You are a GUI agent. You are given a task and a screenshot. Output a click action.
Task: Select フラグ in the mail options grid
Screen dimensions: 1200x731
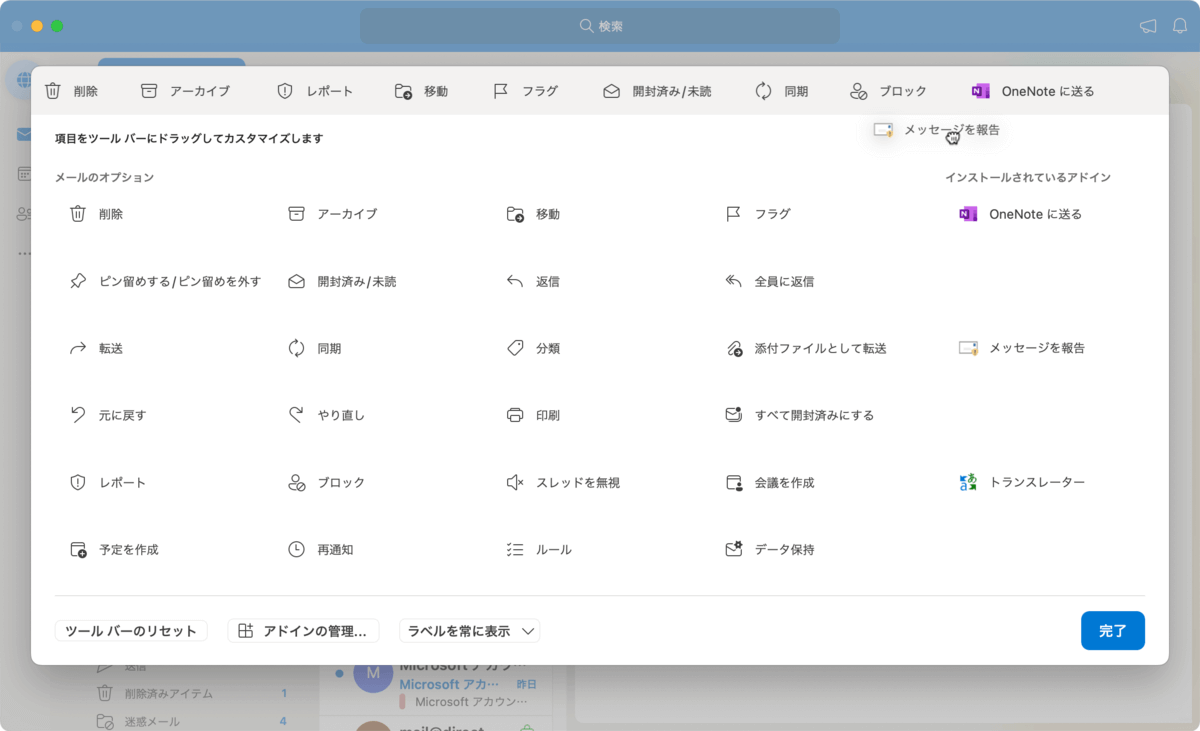click(x=757, y=214)
